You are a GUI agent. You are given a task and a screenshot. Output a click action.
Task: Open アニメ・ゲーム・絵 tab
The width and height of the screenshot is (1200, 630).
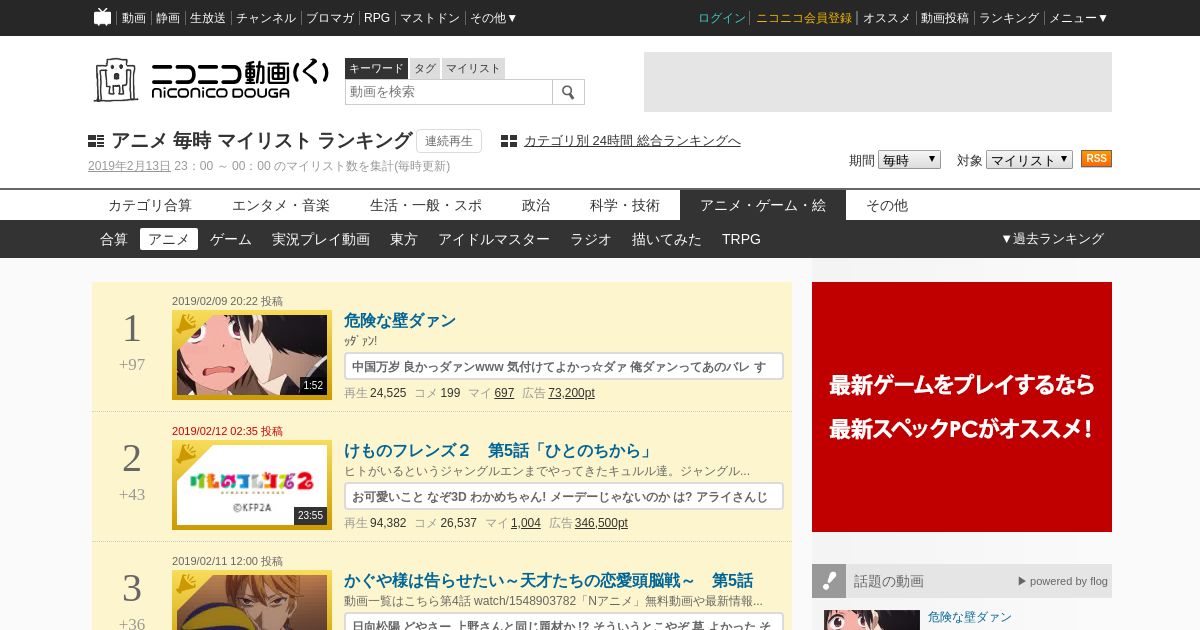pos(763,205)
